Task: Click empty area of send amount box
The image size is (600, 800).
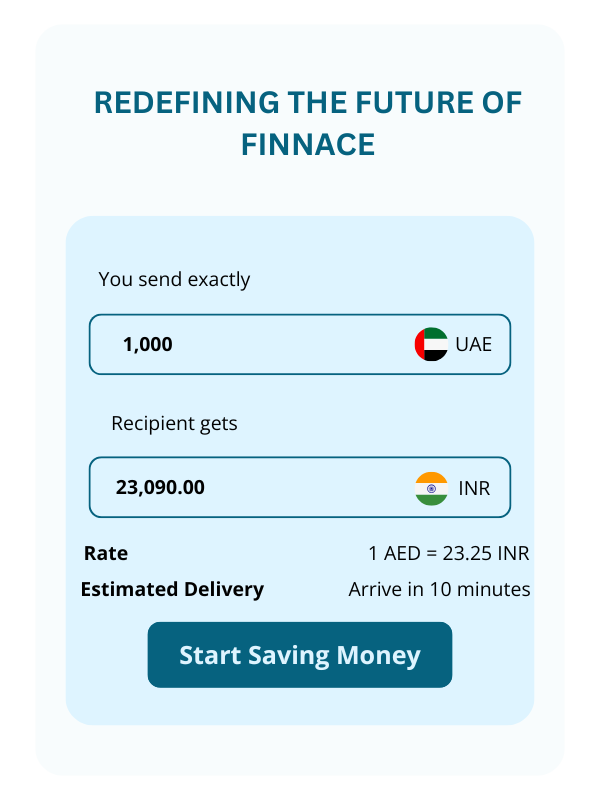Action: (293, 344)
